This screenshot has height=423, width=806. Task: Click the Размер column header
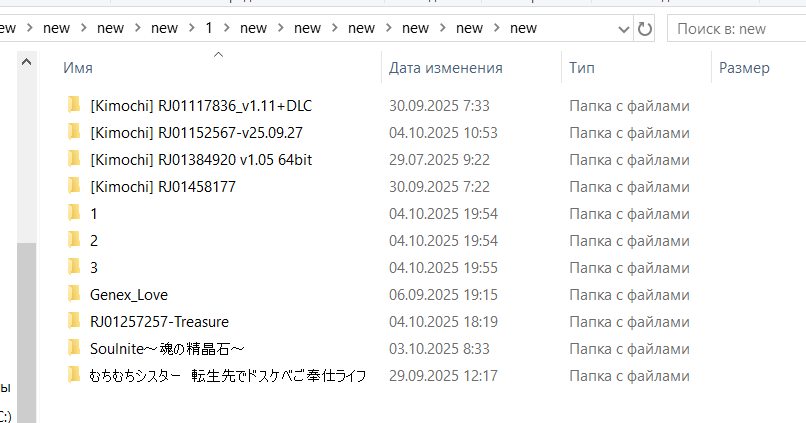pos(744,68)
